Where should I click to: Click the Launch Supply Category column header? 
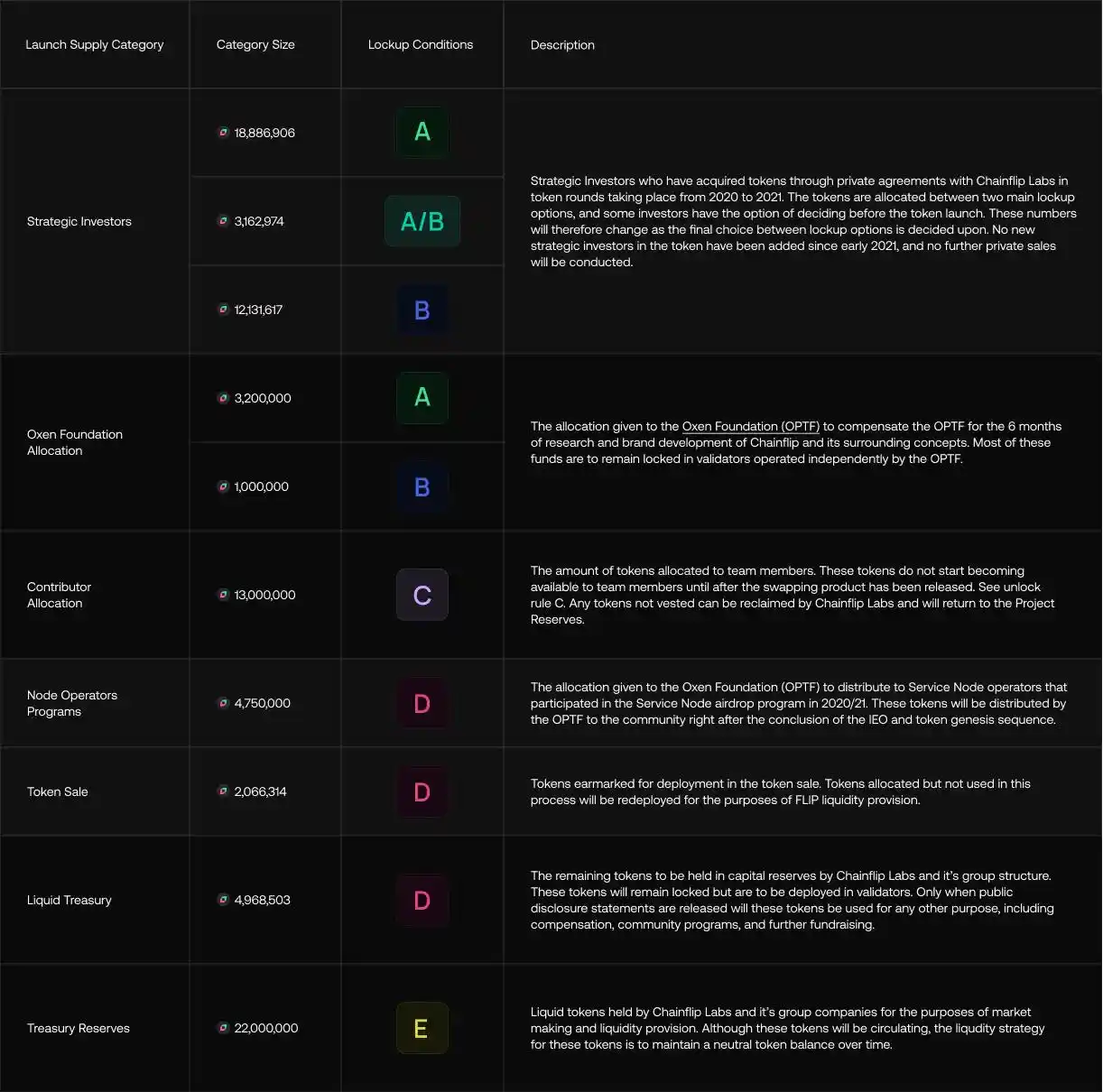pos(95,44)
